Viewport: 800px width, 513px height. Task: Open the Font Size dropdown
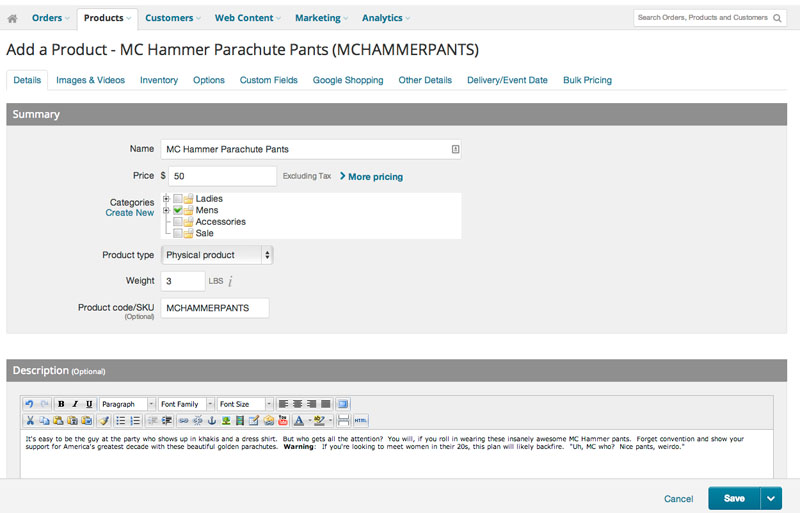[x=245, y=404]
